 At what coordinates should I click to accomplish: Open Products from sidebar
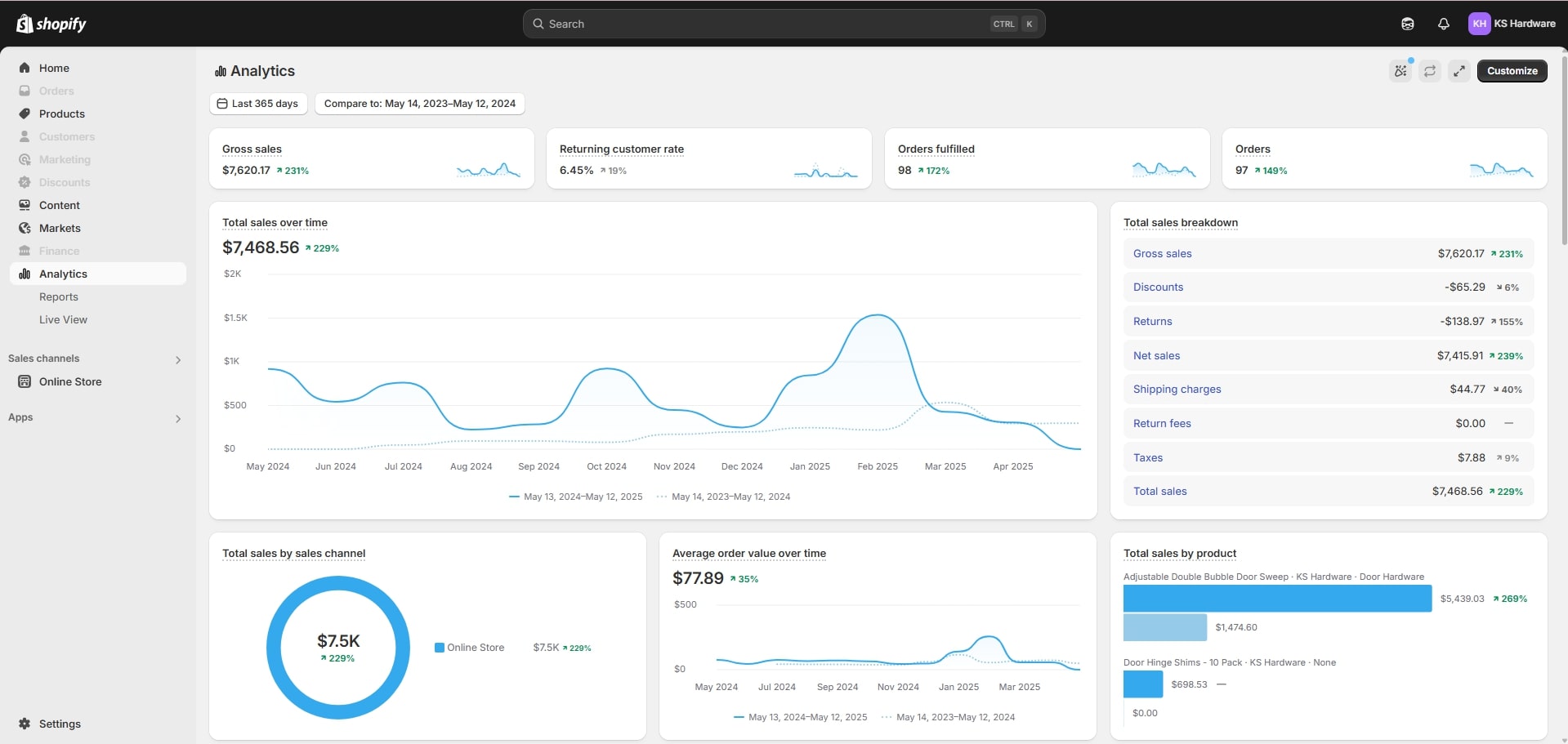tap(61, 114)
